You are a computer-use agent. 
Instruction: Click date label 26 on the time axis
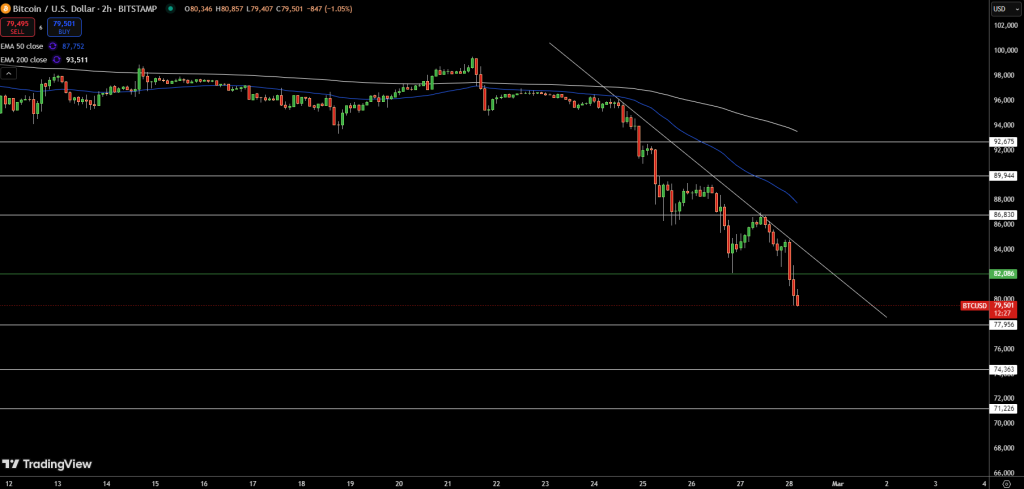692,484
